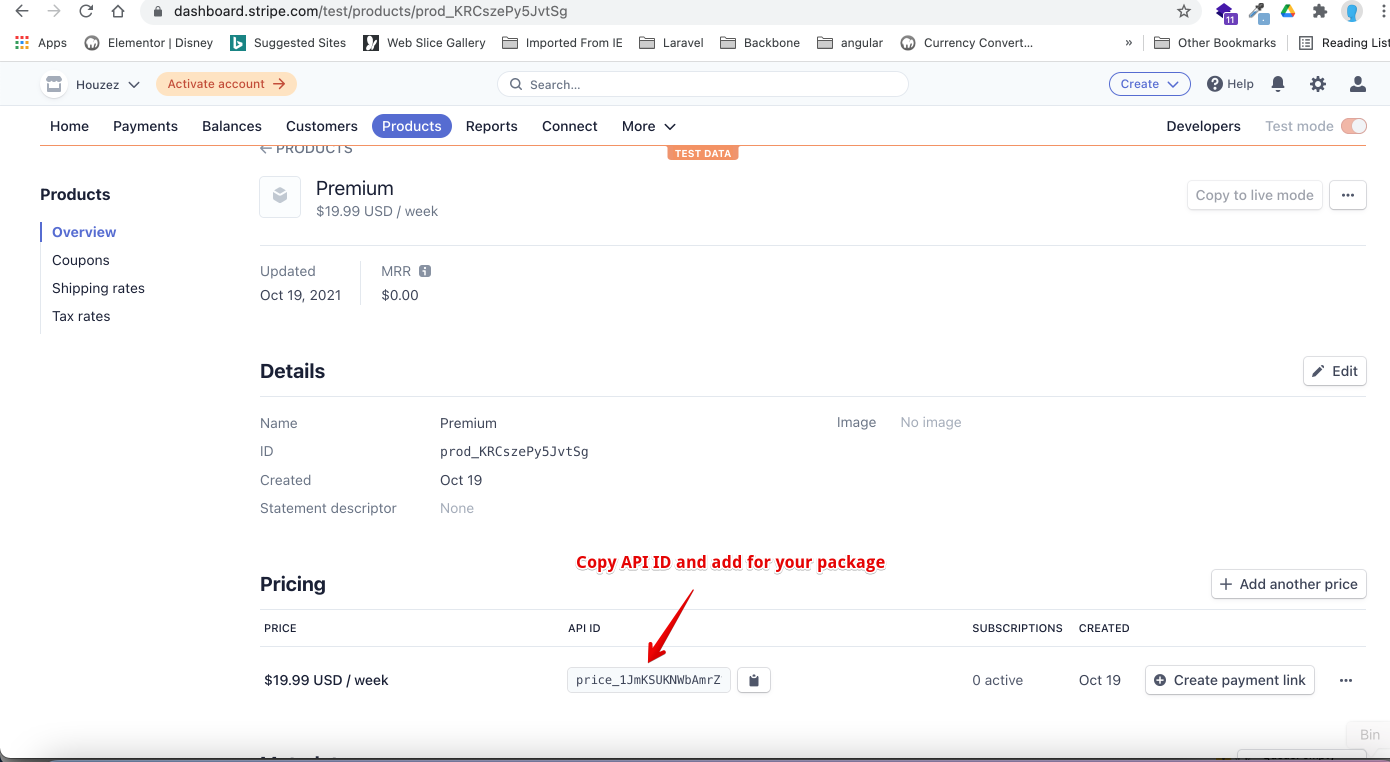Screen dimensions: 1390x762
Task: Reload the page with the refresh icon
Action: click(x=86, y=12)
